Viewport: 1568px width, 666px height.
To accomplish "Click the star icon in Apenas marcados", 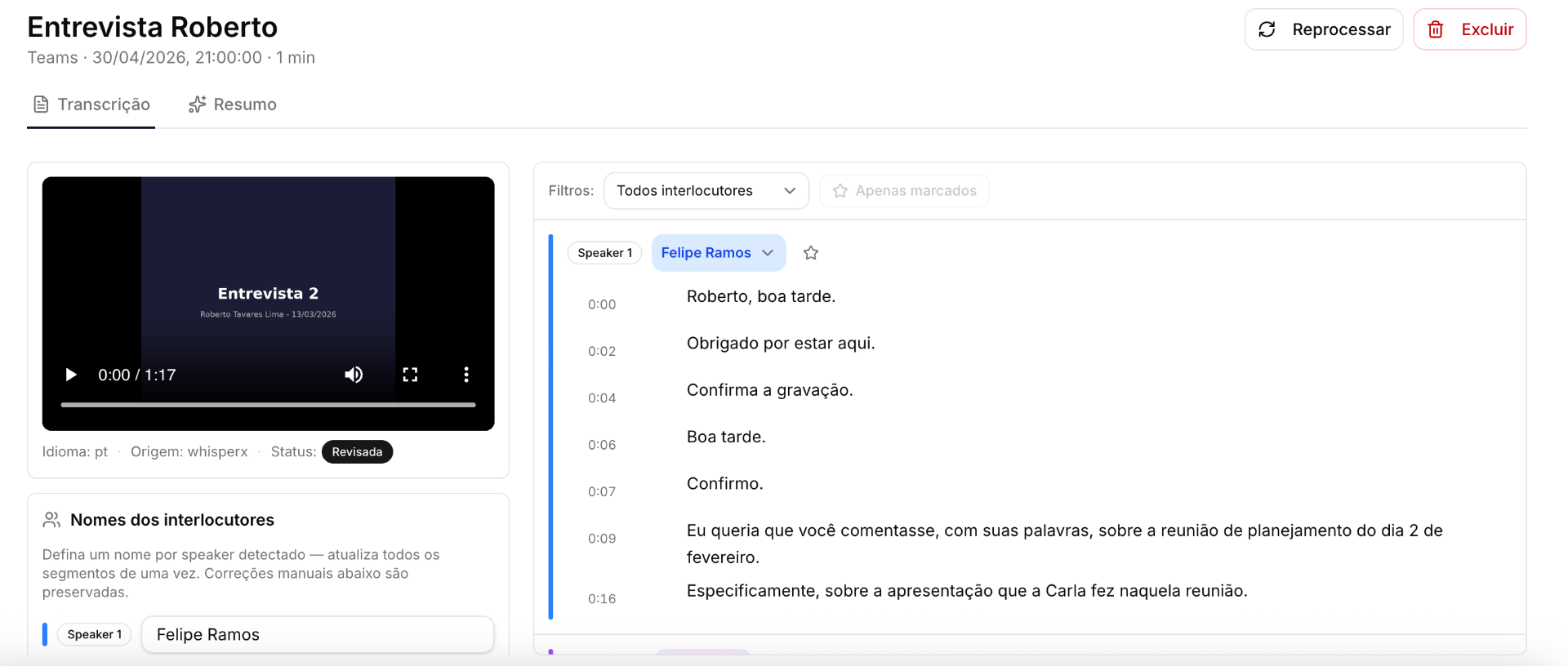I will [x=840, y=190].
